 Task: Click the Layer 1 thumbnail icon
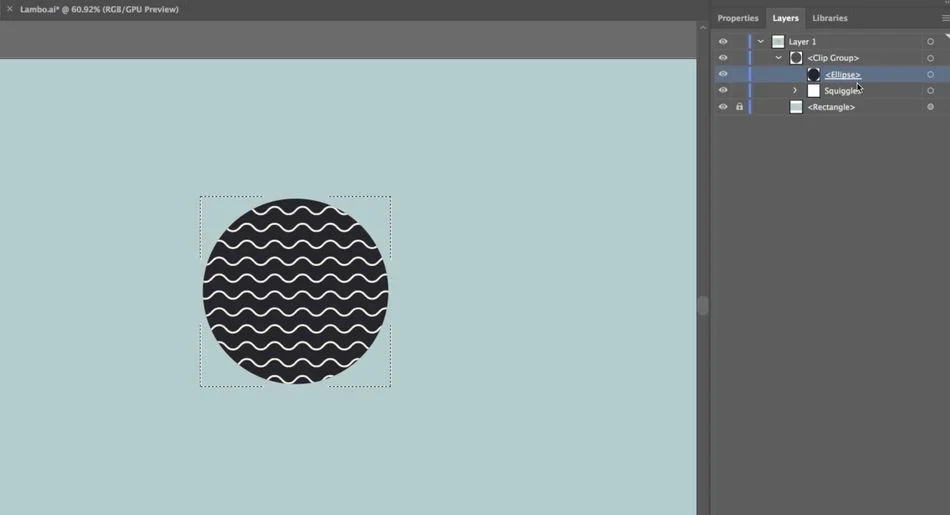(778, 42)
